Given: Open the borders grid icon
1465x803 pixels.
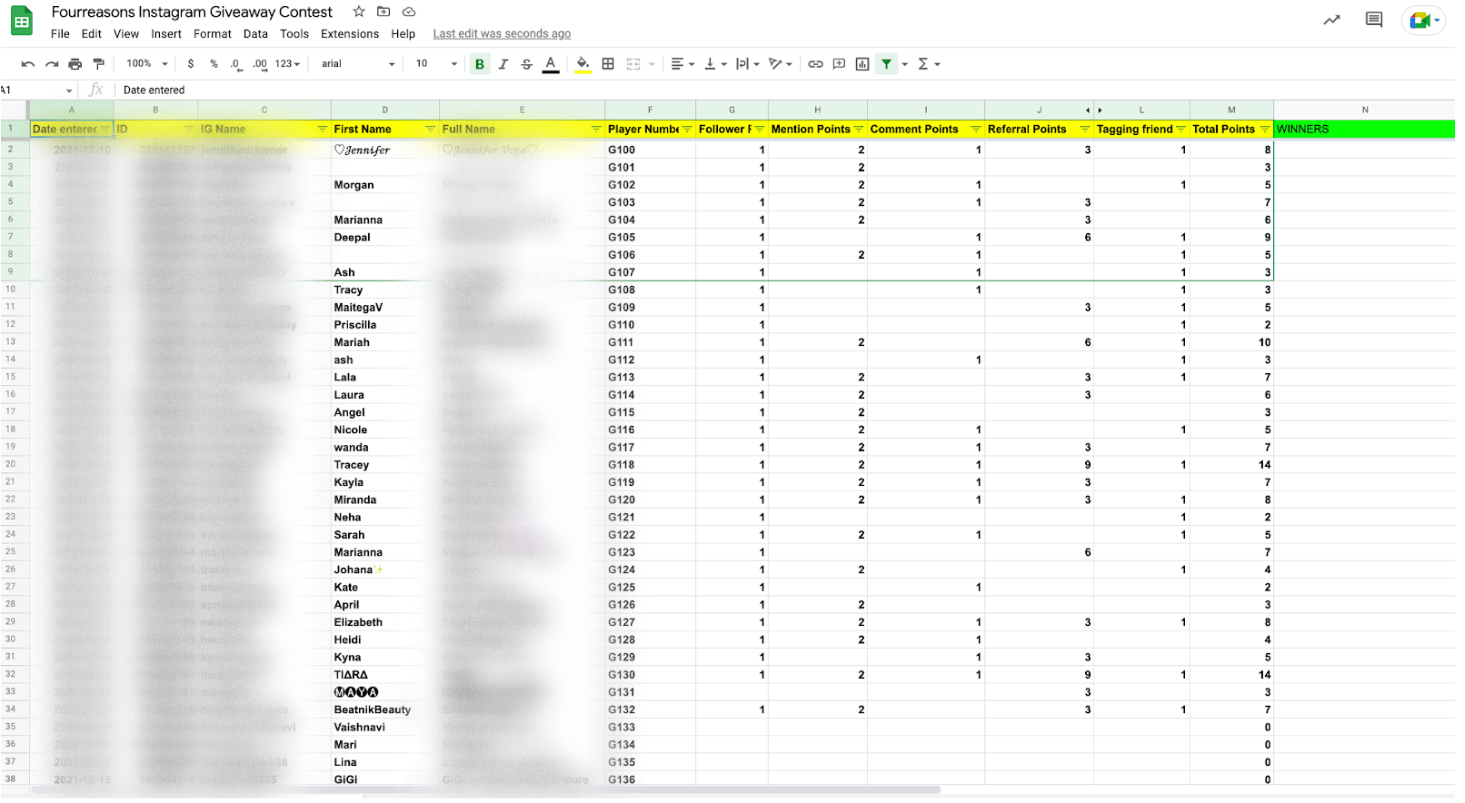Looking at the screenshot, I should click(x=608, y=64).
